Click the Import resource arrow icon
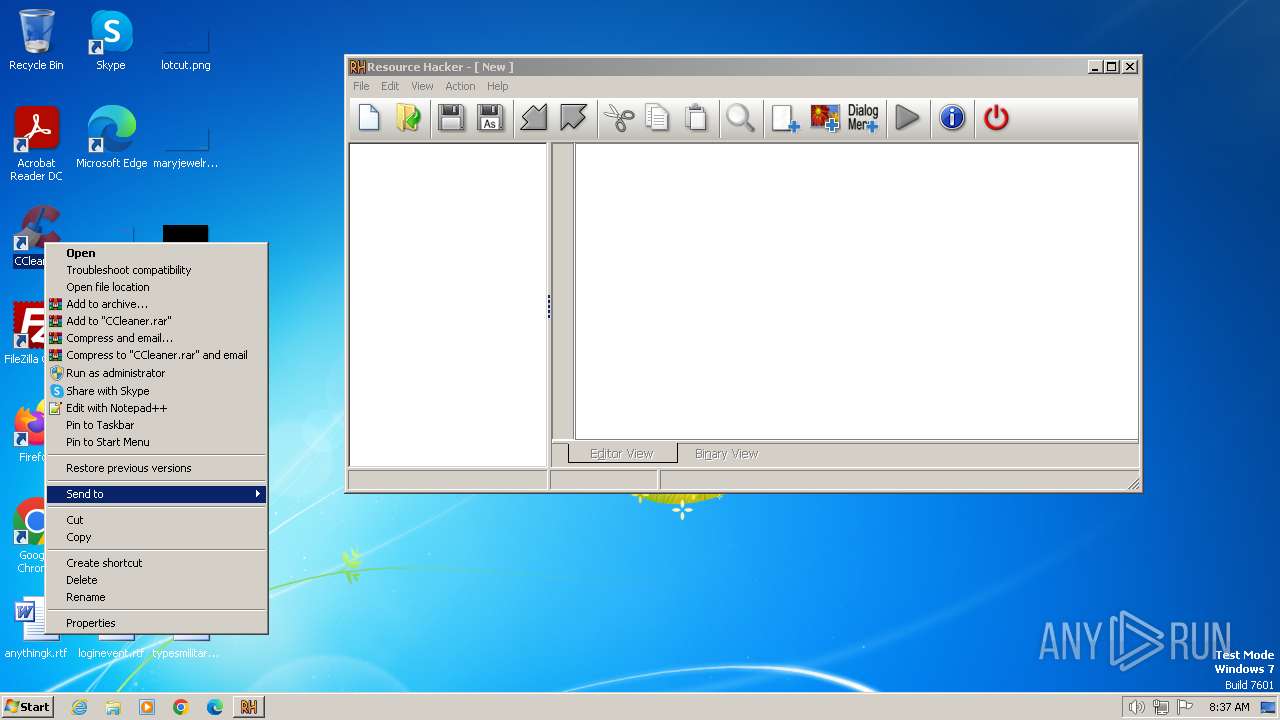This screenshot has width=1280, height=720. [534, 118]
